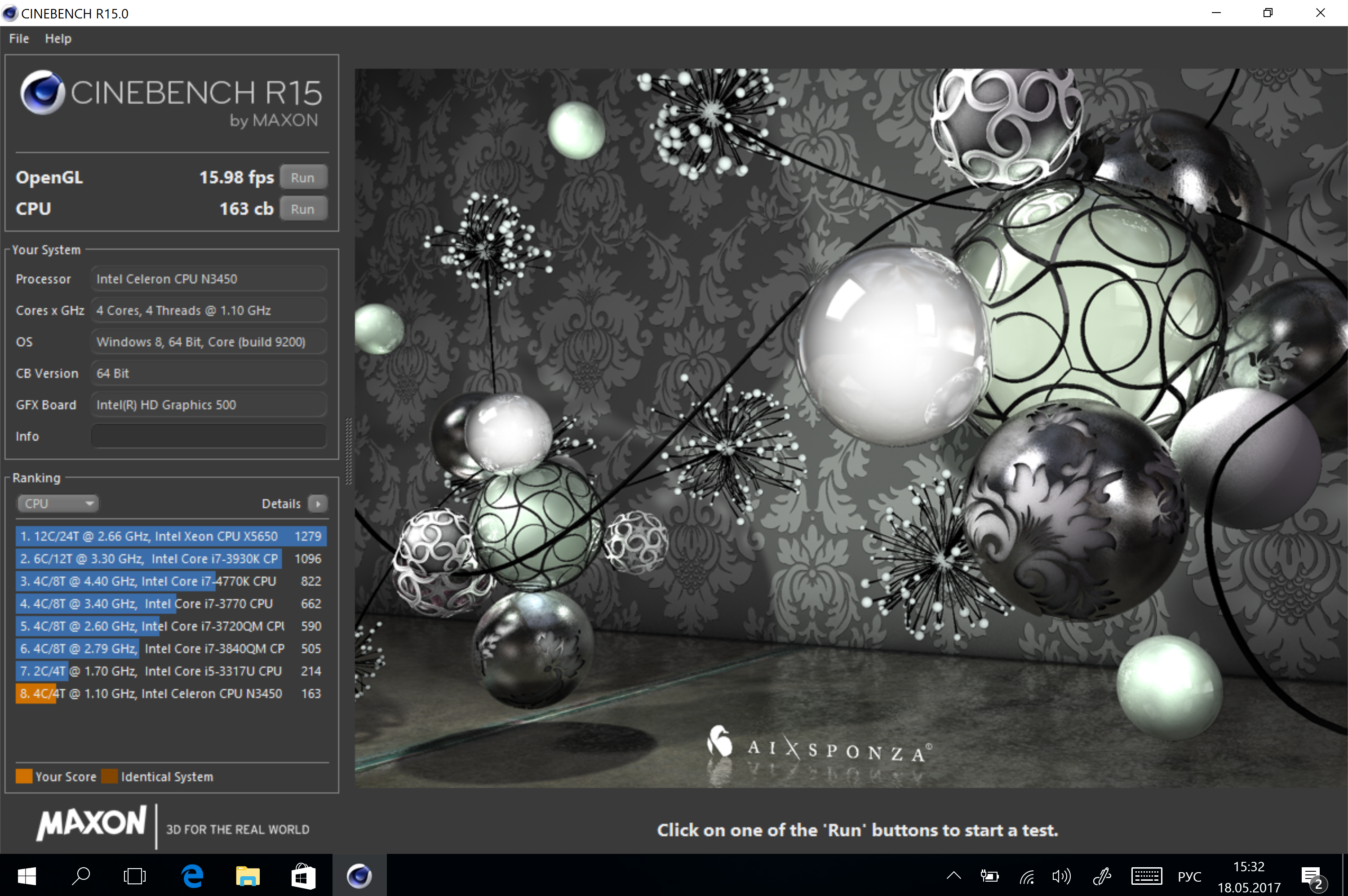Open File Explorer from taskbar
Image resolution: width=1348 pixels, height=896 pixels.
pos(248,875)
